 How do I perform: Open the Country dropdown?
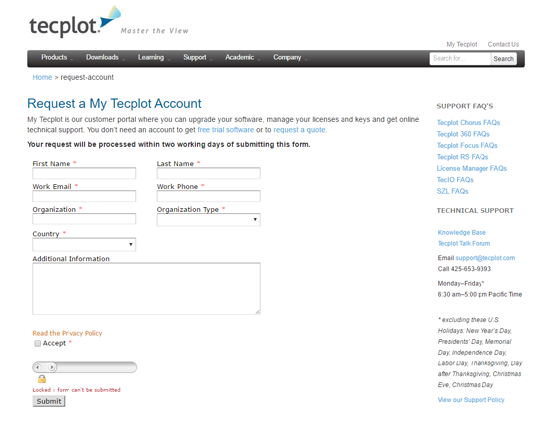pyautogui.click(x=84, y=245)
